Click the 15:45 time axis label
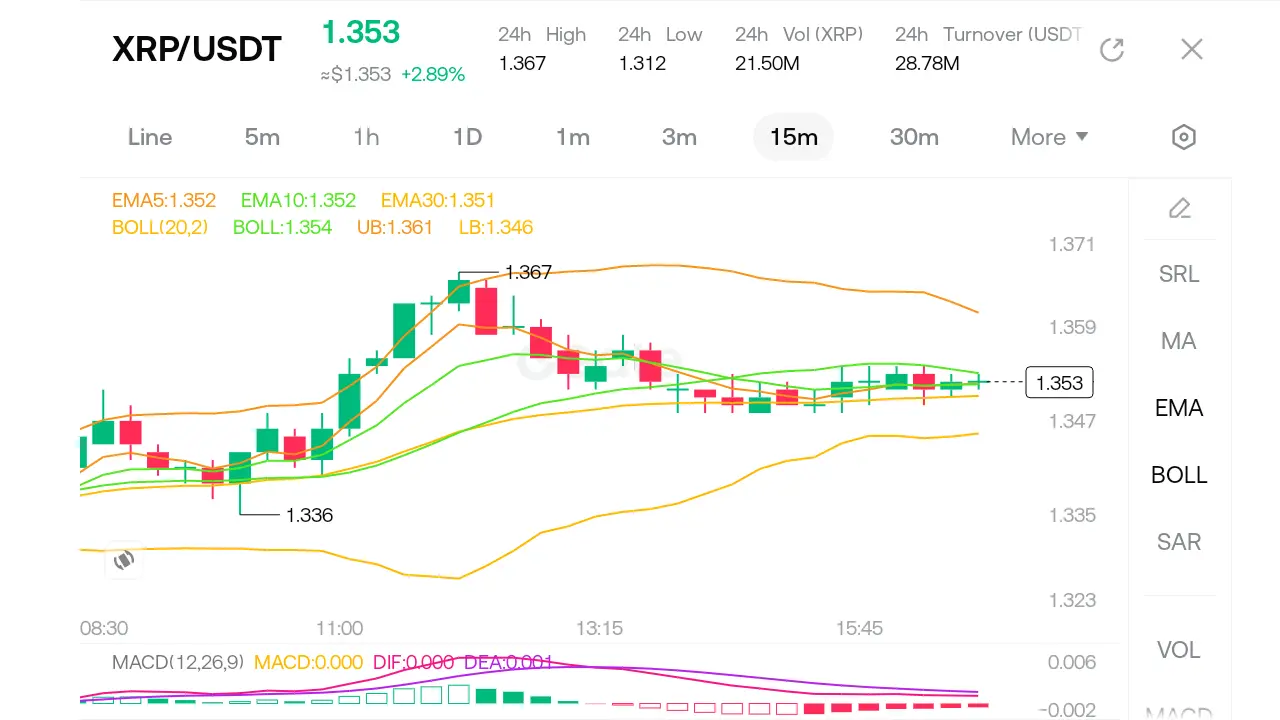The height and width of the screenshot is (720, 1280). 859,628
